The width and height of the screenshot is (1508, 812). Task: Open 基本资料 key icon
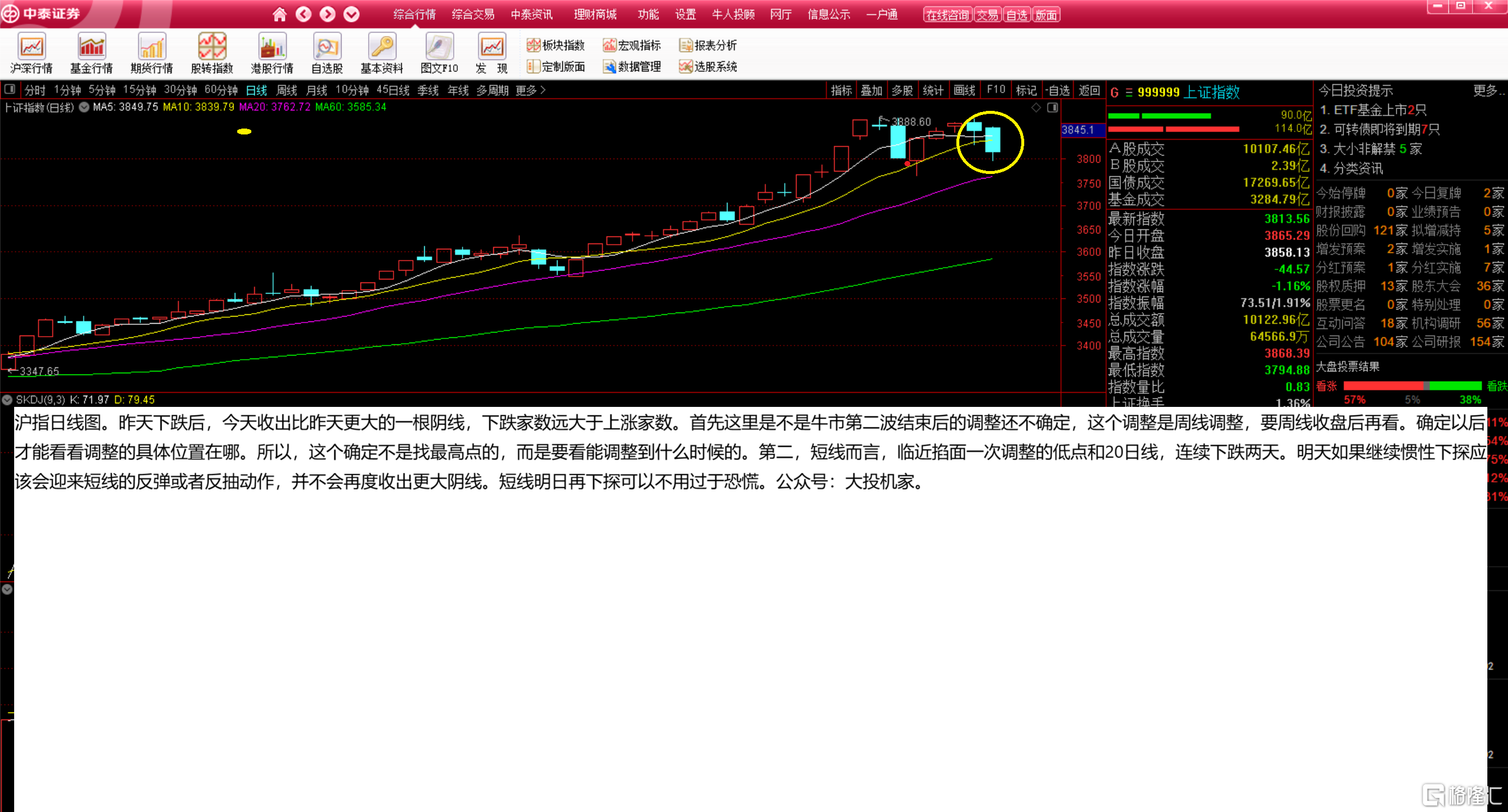(x=382, y=54)
